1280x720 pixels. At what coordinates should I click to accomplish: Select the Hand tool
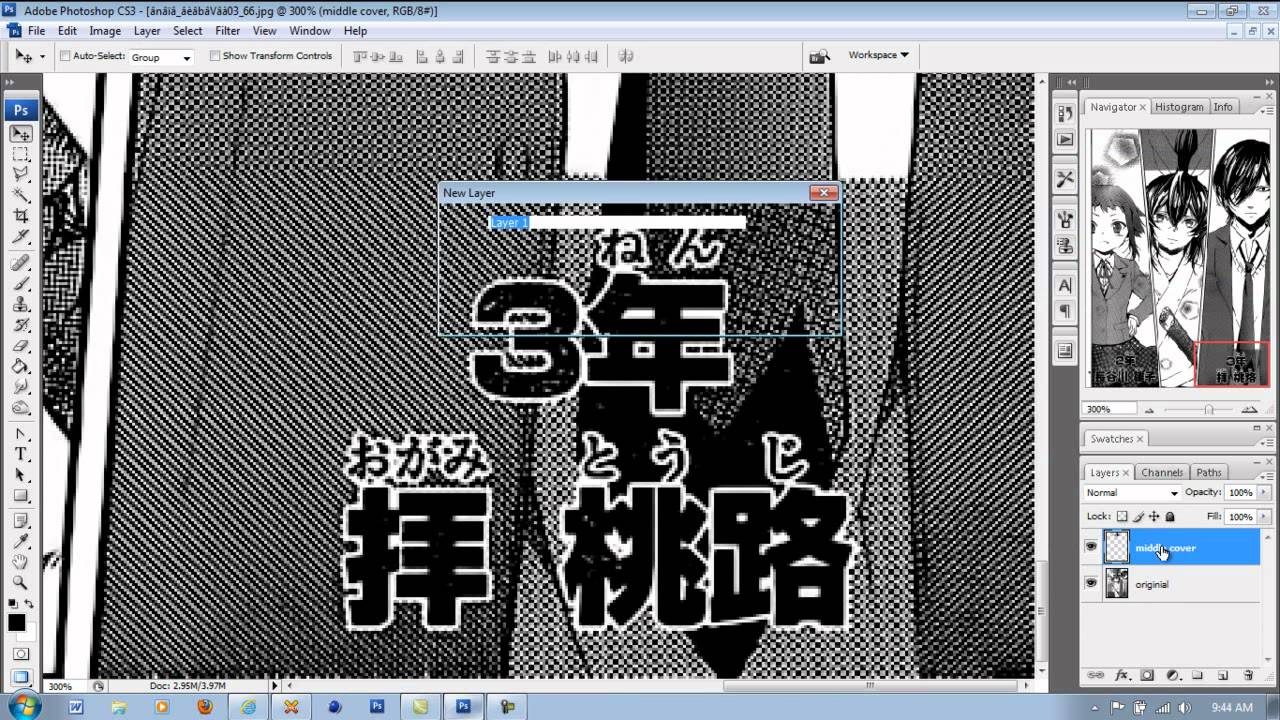click(x=20, y=562)
